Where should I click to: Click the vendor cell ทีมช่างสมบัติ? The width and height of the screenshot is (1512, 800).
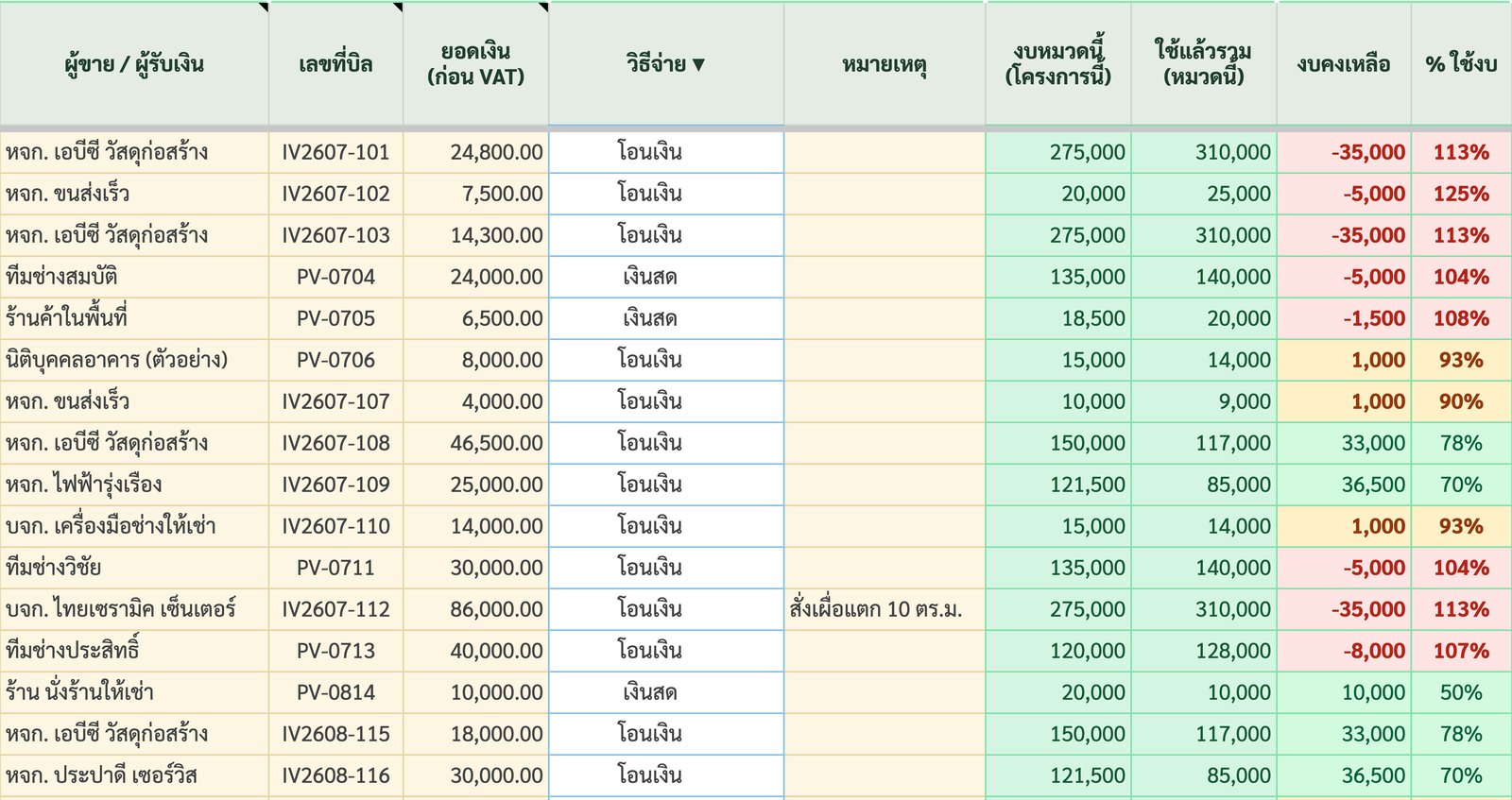[134, 277]
